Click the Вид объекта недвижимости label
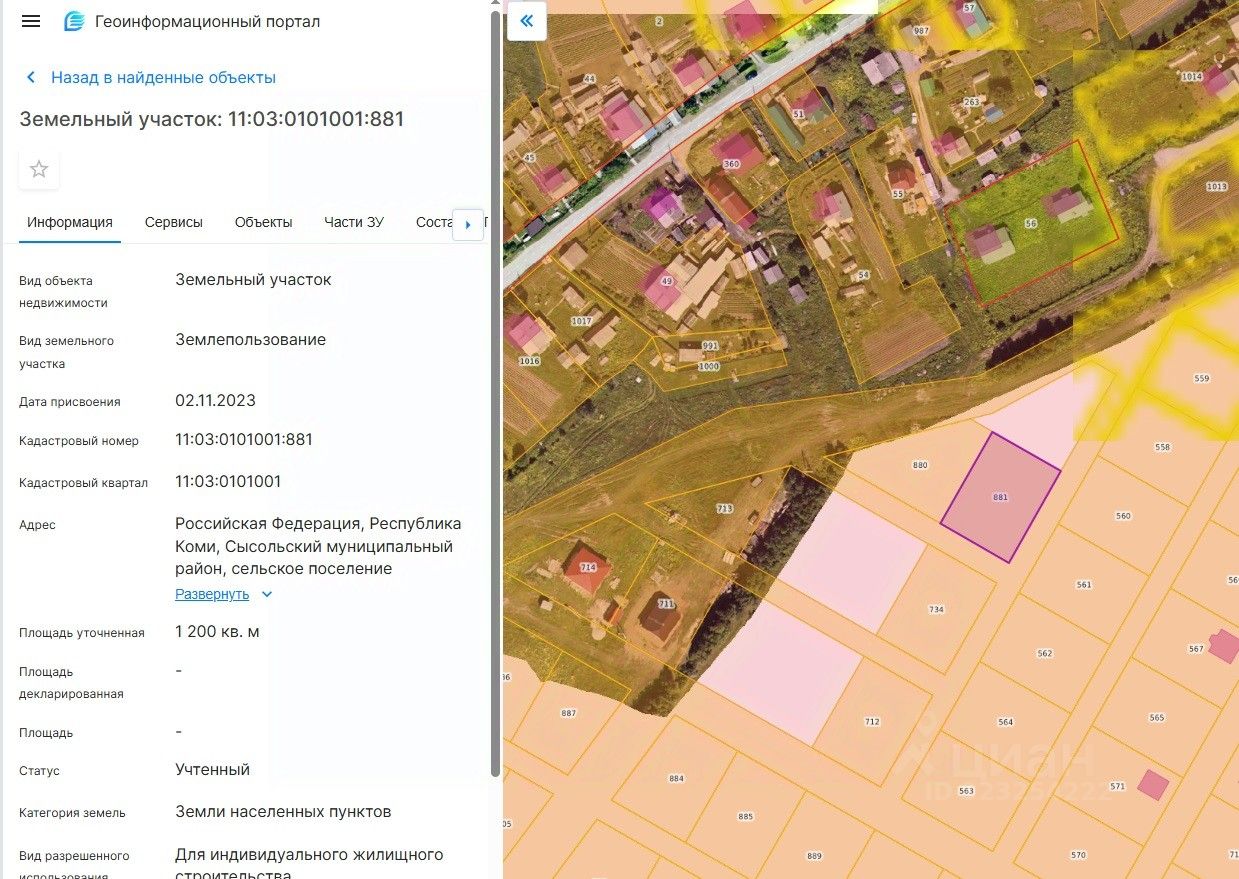 [63, 291]
